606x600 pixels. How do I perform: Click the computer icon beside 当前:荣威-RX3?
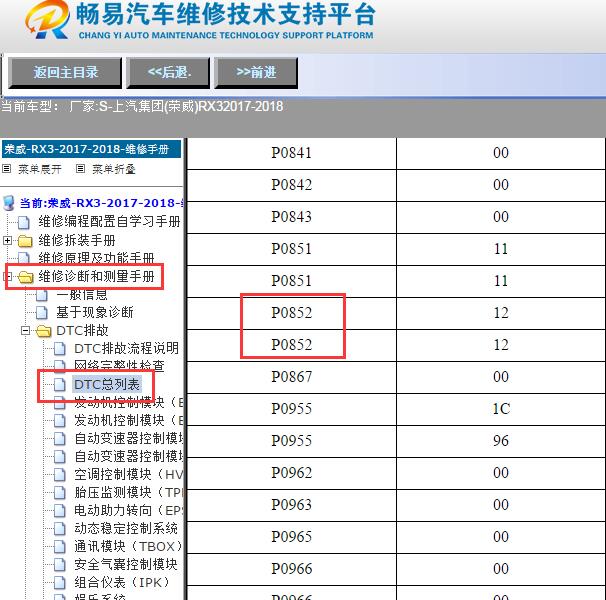pyautogui.click(x=9, y=203)
